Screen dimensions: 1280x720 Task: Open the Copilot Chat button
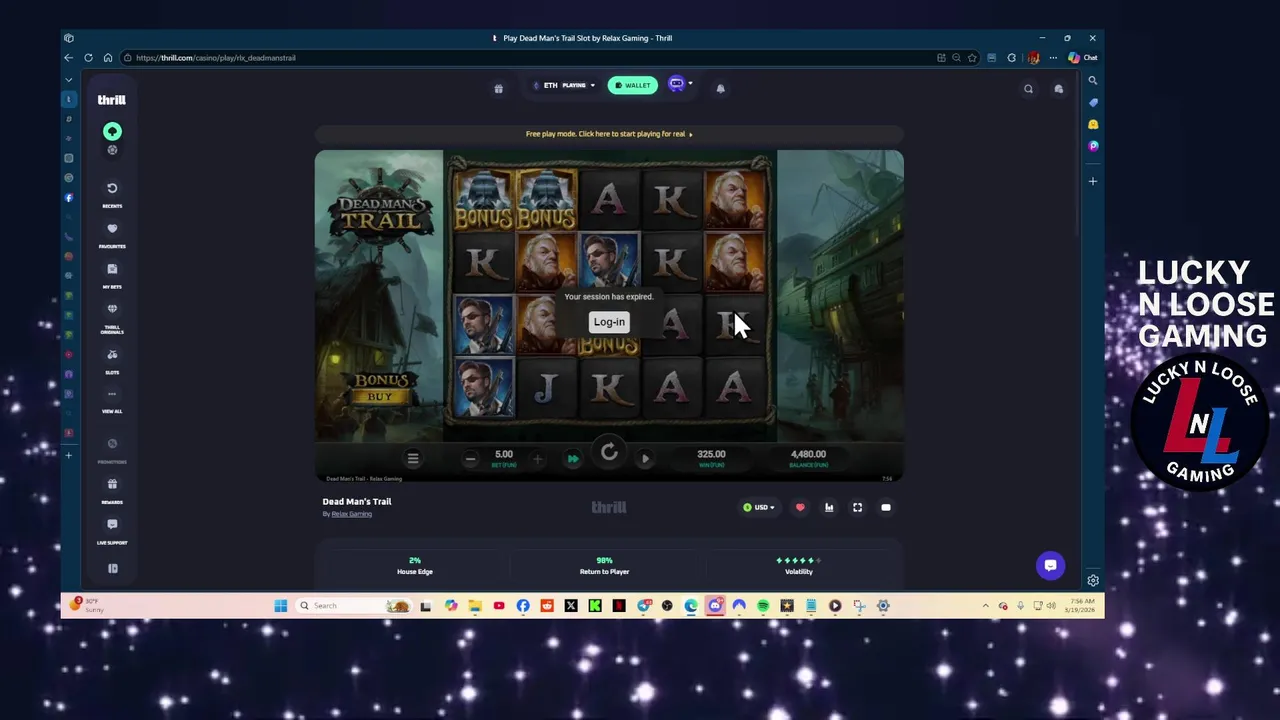1083,58
